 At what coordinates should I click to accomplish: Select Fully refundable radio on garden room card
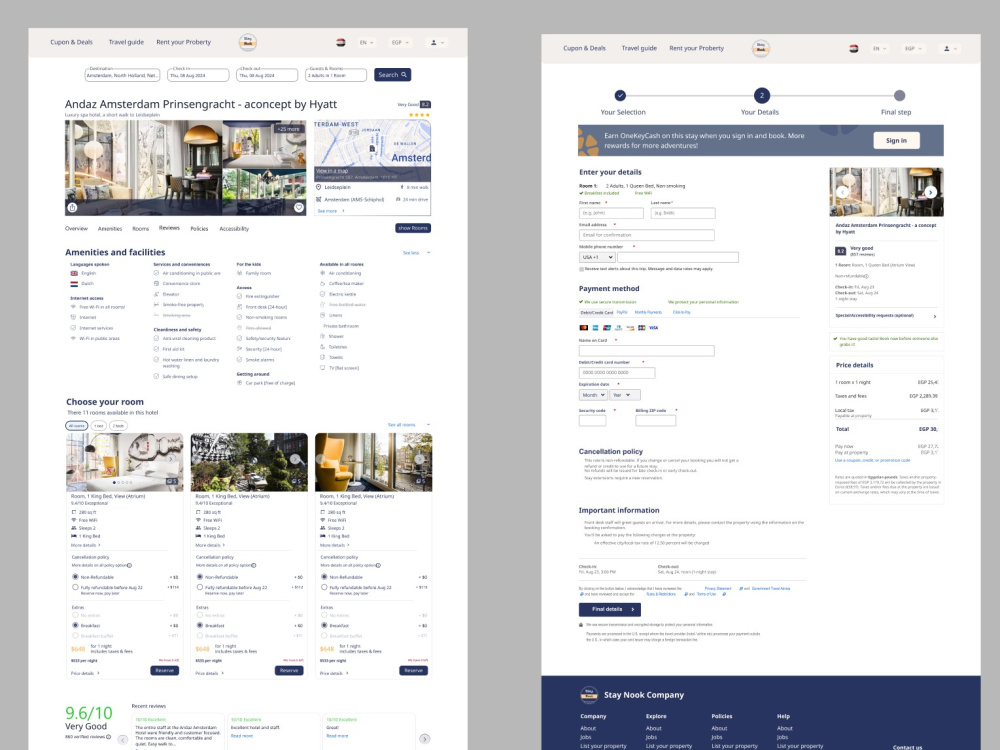click(x=200, y=587)
